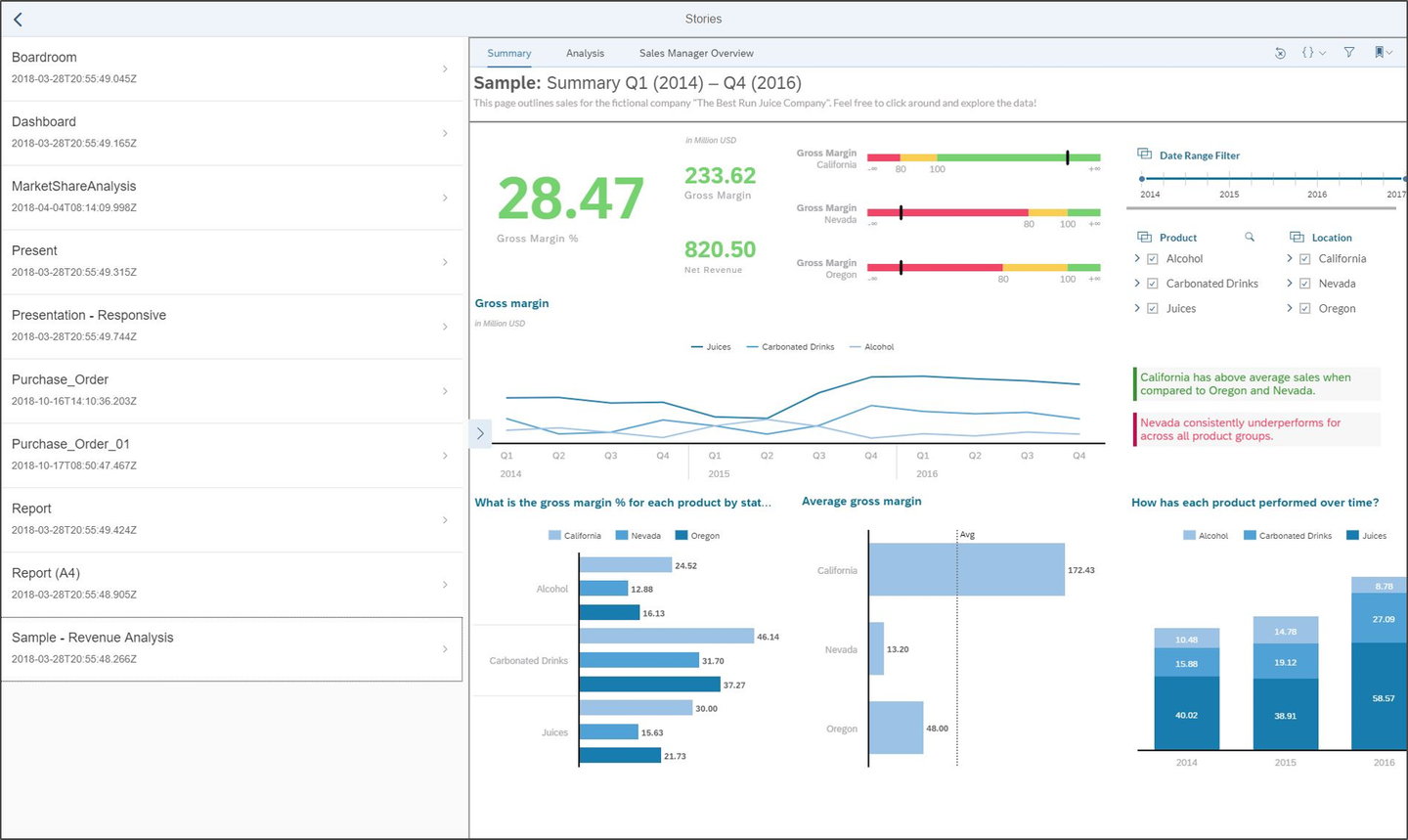Open the Purchase_Order_01 story

click(232, 455)
